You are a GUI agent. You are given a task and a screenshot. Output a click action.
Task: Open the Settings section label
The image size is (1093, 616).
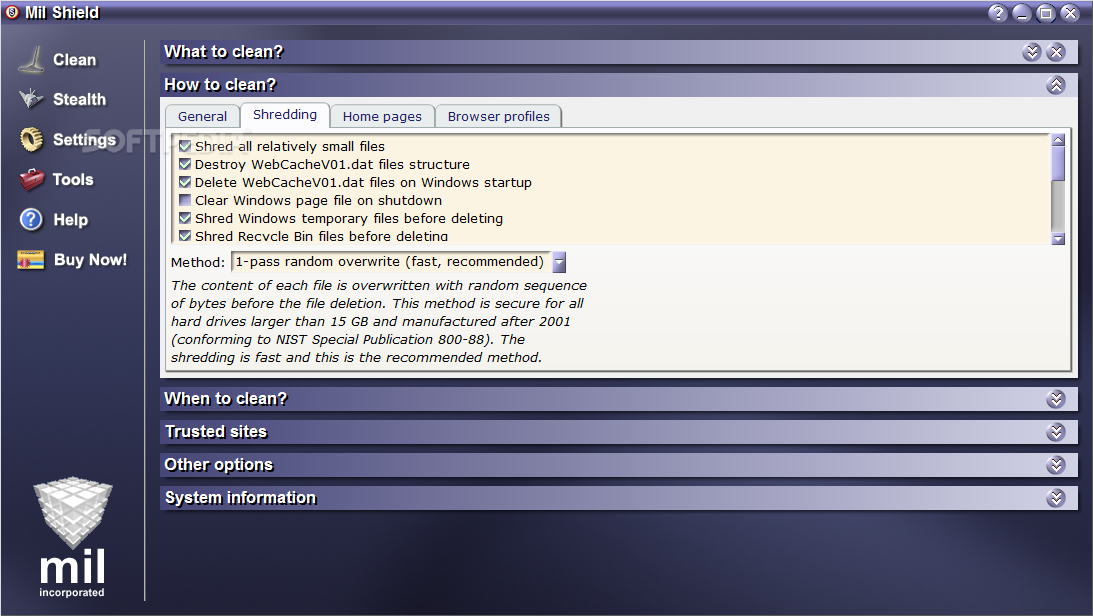coord(84,139)
